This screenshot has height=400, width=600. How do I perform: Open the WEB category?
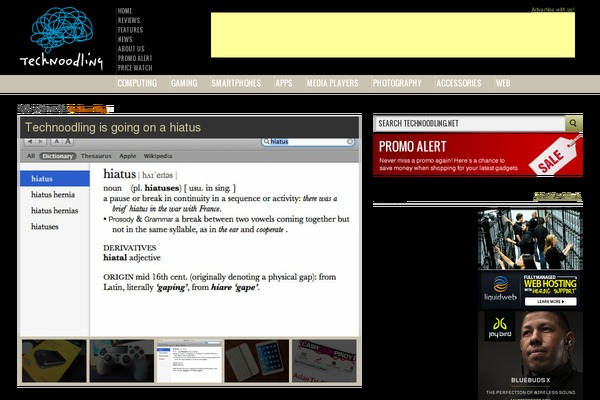coord(503,83)
